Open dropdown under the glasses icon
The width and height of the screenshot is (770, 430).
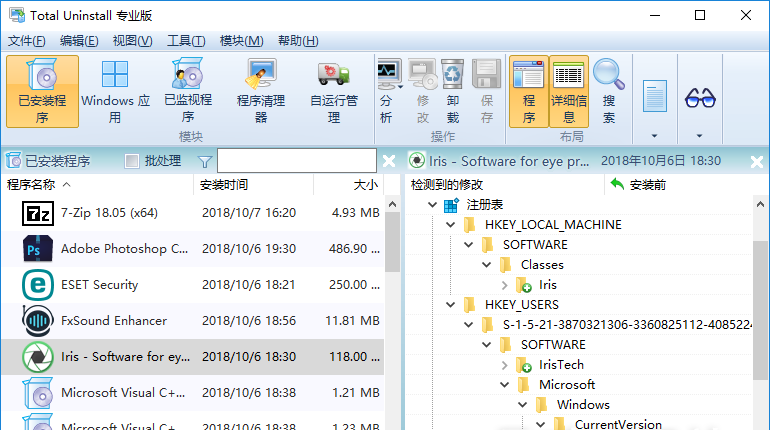pos(699,135)
